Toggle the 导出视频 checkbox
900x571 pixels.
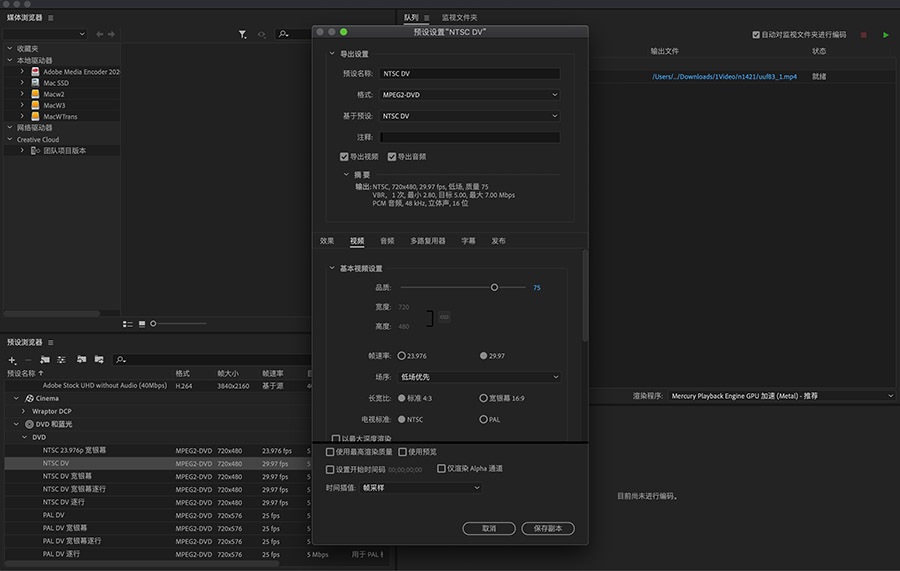pos(344,157)
